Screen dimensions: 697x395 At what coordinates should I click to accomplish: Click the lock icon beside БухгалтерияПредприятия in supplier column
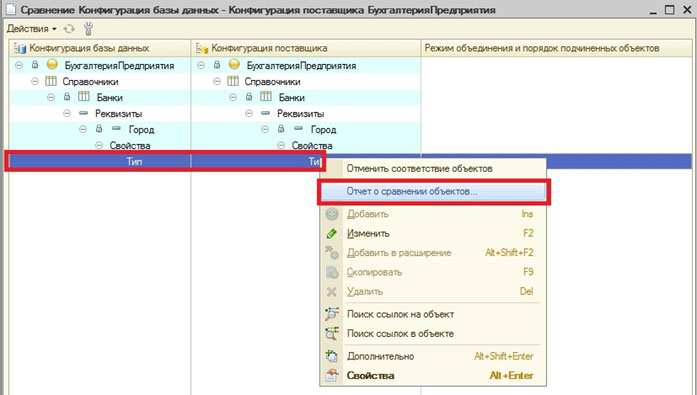pos(217,65)
